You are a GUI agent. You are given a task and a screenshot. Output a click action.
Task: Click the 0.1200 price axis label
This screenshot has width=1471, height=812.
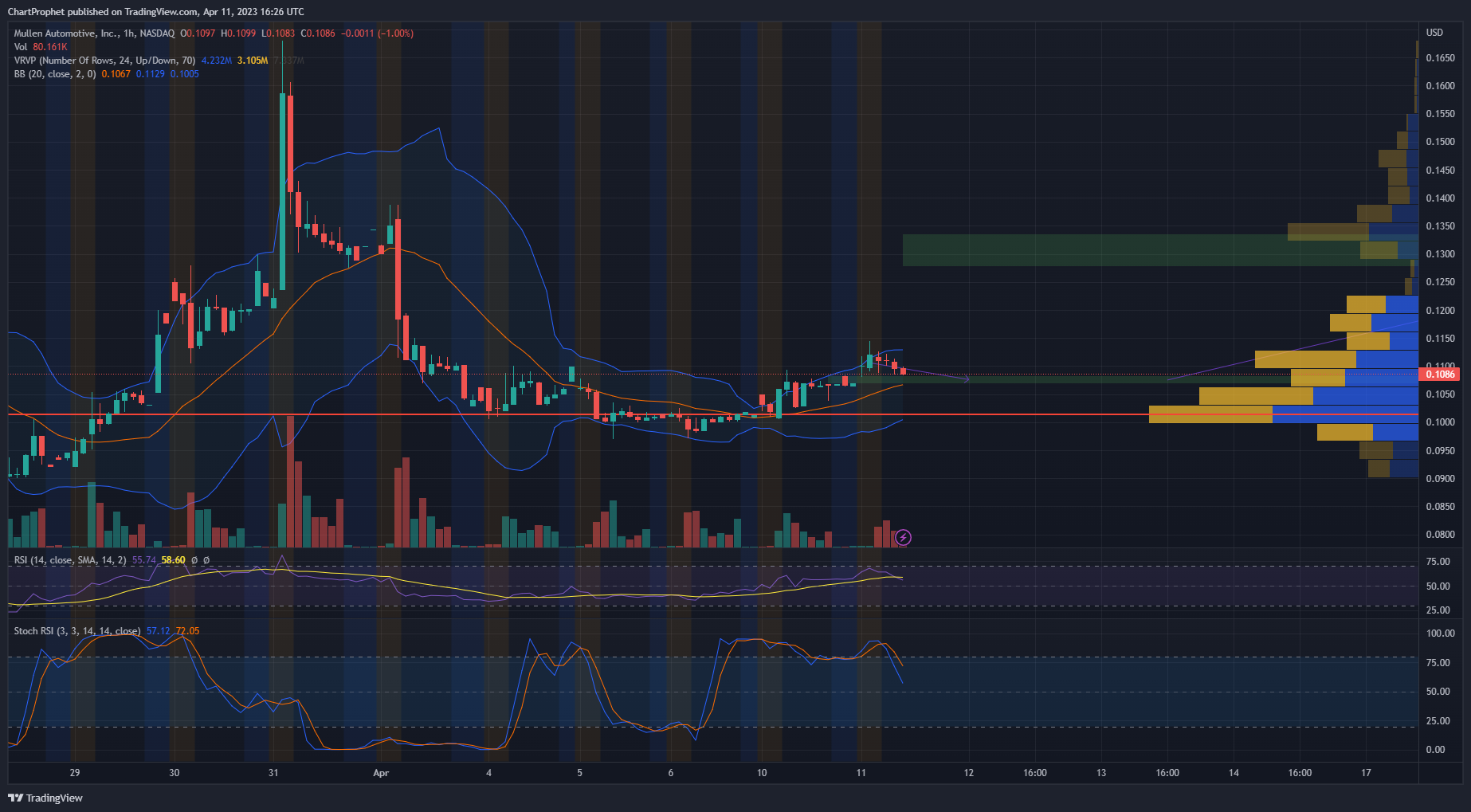(x=1440, y=311)
